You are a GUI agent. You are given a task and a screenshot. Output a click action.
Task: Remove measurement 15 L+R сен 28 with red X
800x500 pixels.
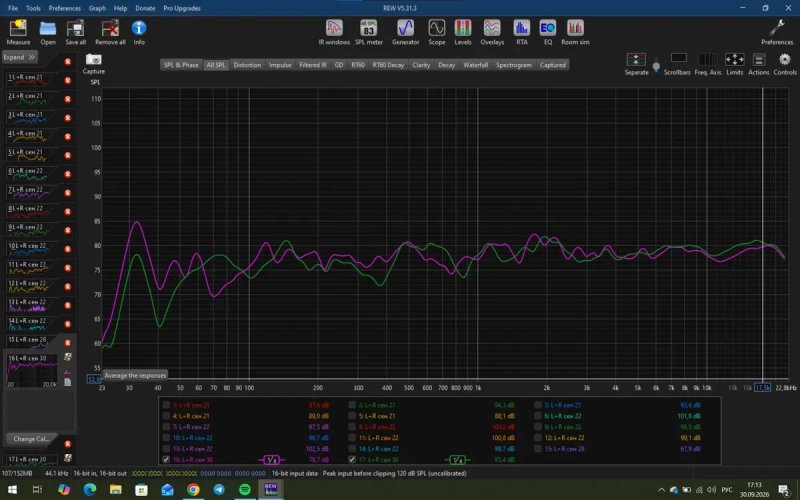[x=67, y=343]
